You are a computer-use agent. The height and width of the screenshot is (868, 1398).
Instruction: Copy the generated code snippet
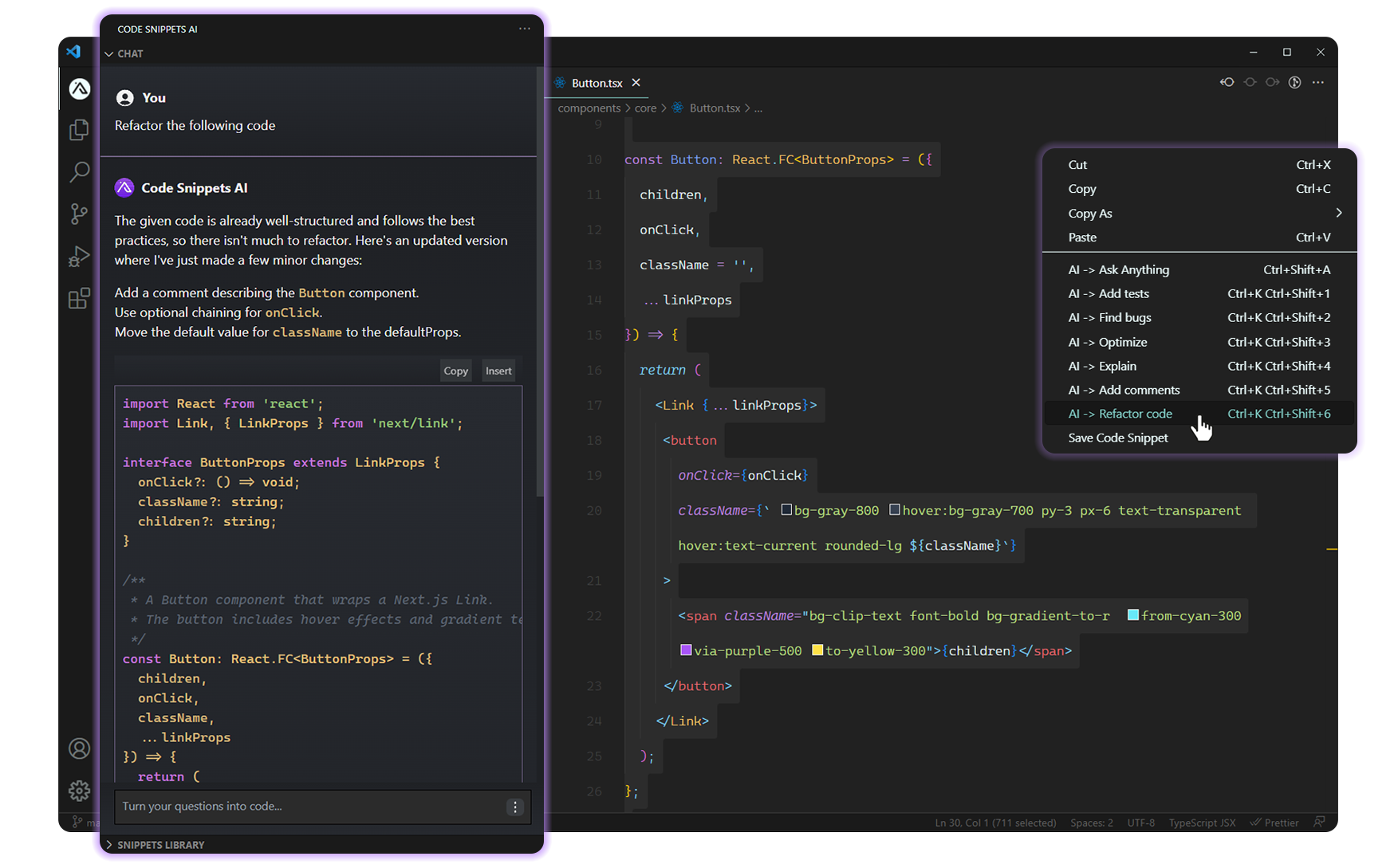tap(455, 371)
